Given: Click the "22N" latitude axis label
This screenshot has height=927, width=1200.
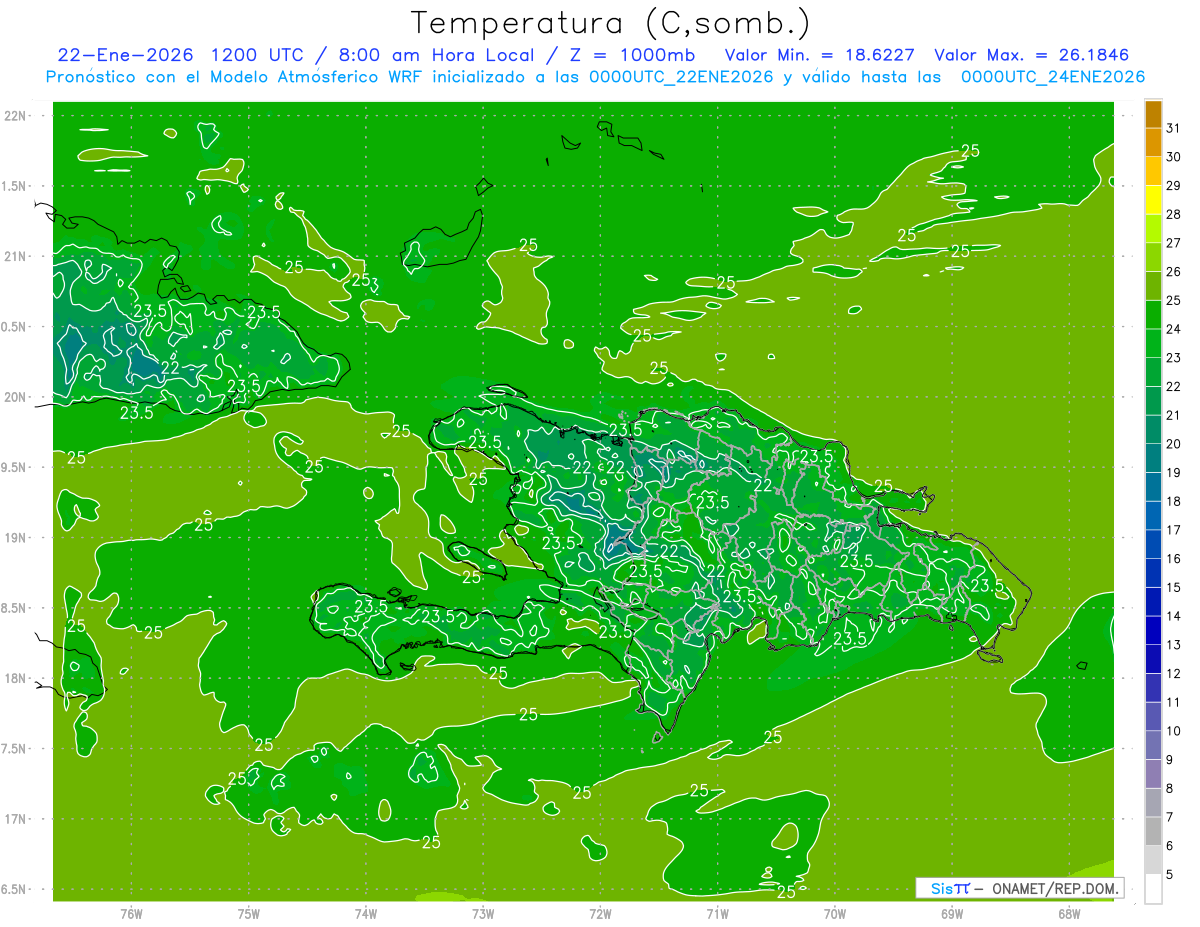Looking at the screenshot, I should pyautogui.click(x=15, y=115).
